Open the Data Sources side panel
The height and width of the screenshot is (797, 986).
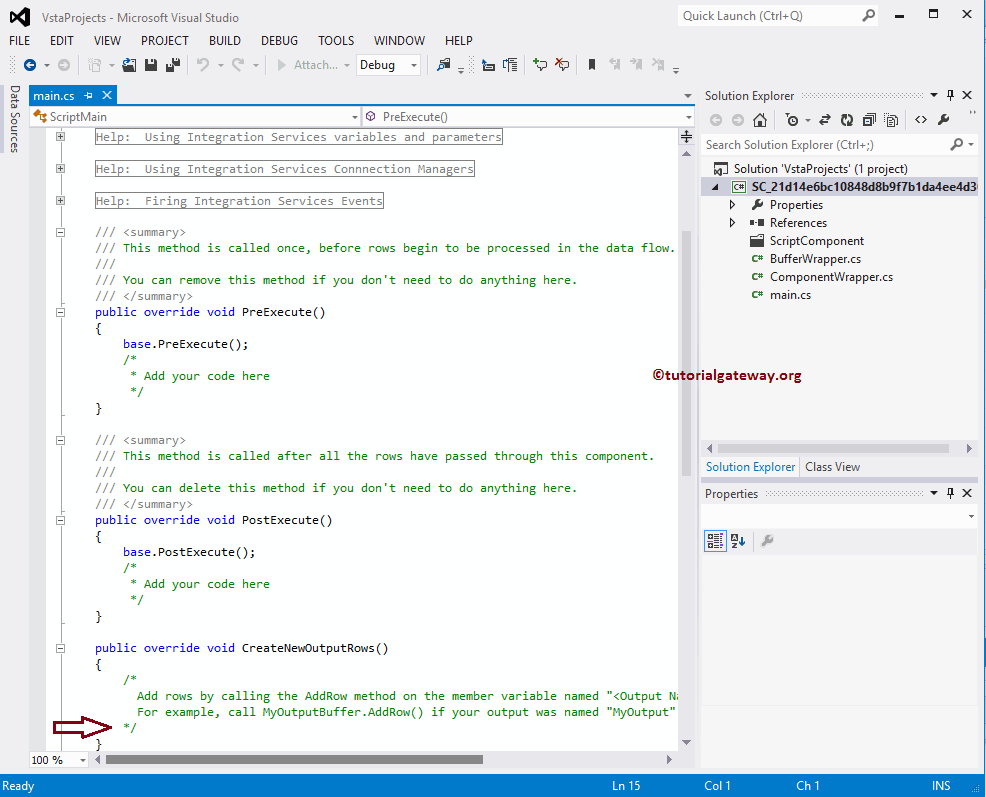[15, 119]
